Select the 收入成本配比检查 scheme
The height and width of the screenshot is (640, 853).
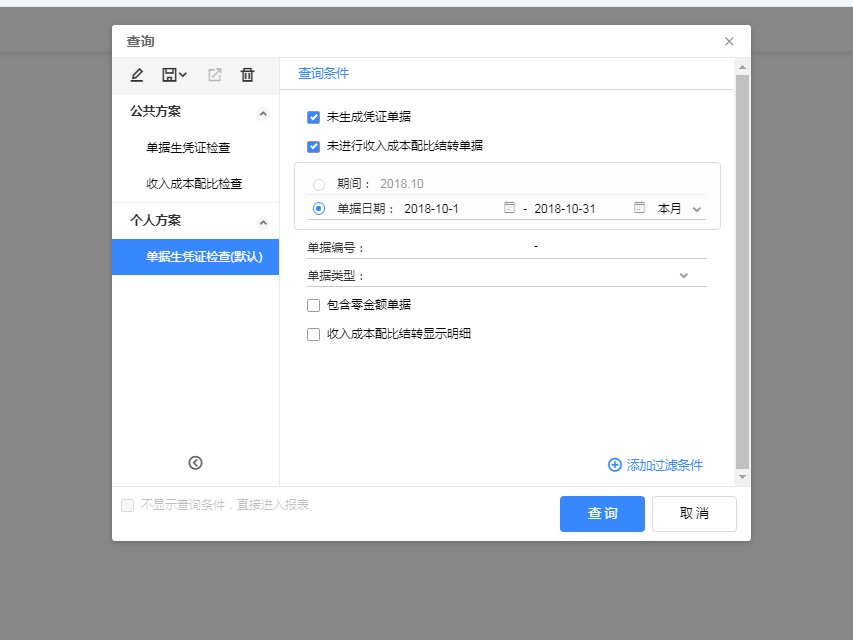tap(194, 184)
